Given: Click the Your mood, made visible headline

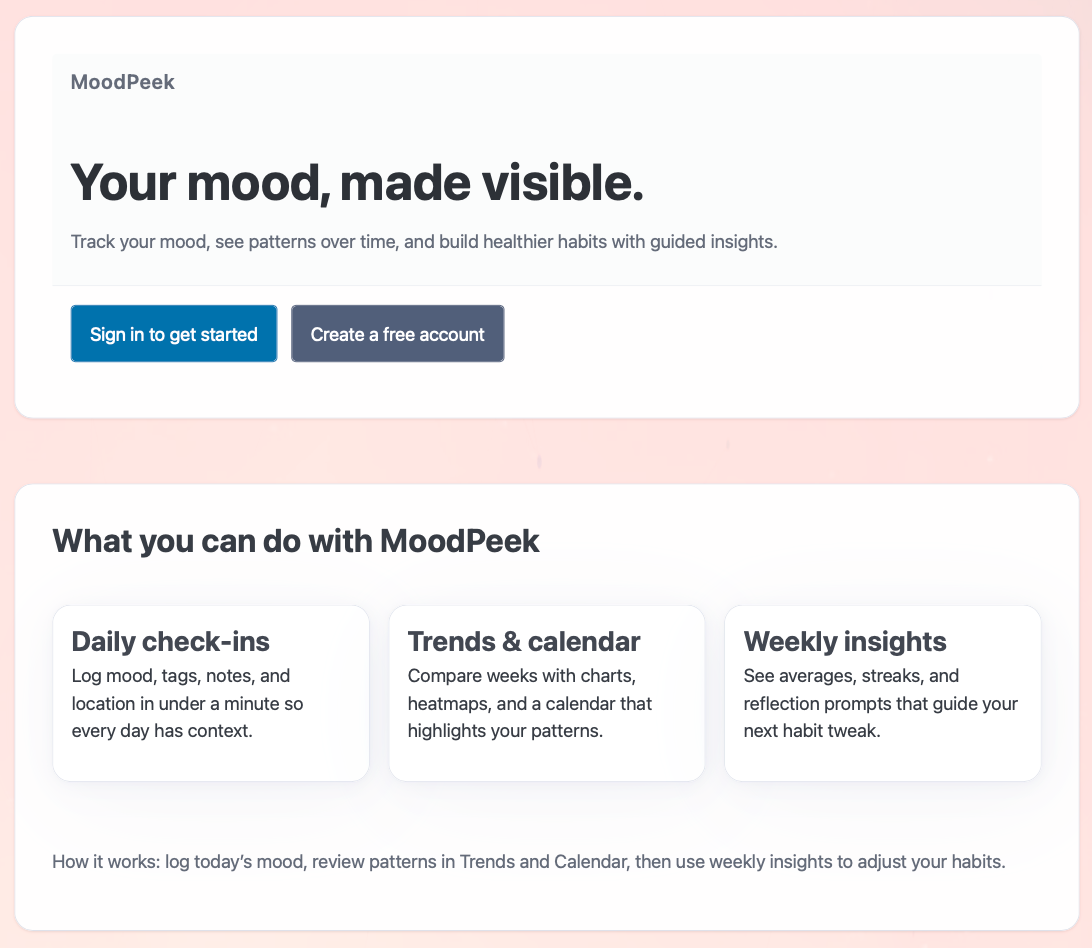Looking at the screenshot, I should 357,183.
